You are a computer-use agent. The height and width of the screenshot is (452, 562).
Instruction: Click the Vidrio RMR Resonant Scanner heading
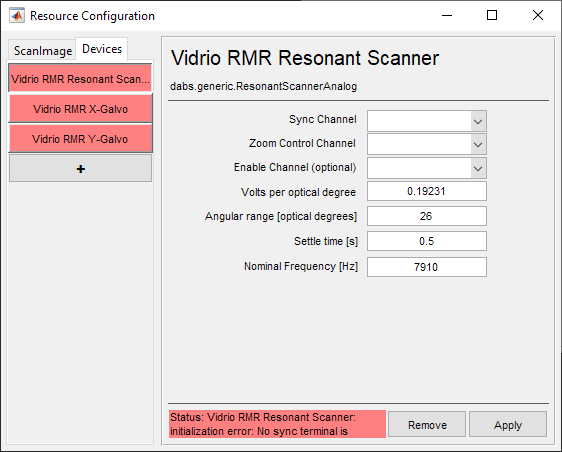305,58
